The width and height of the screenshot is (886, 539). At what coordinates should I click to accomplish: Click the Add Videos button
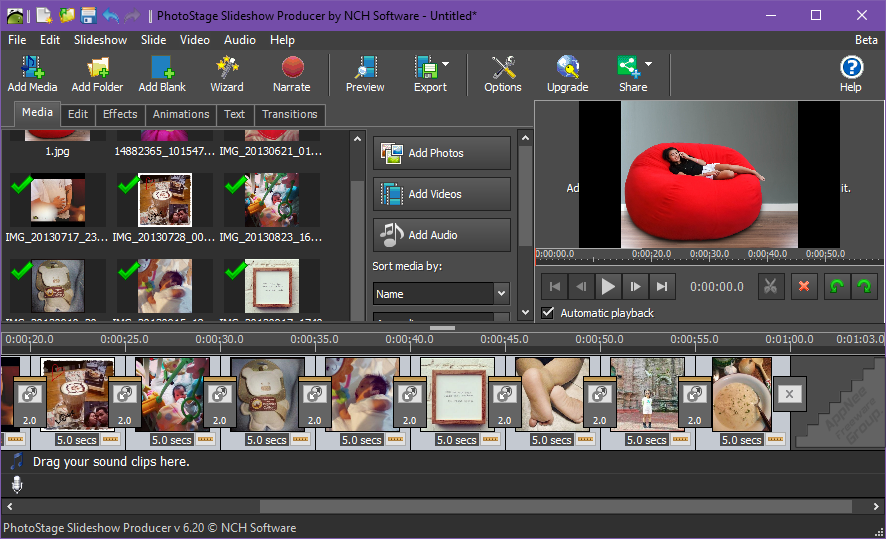point(441,194)
